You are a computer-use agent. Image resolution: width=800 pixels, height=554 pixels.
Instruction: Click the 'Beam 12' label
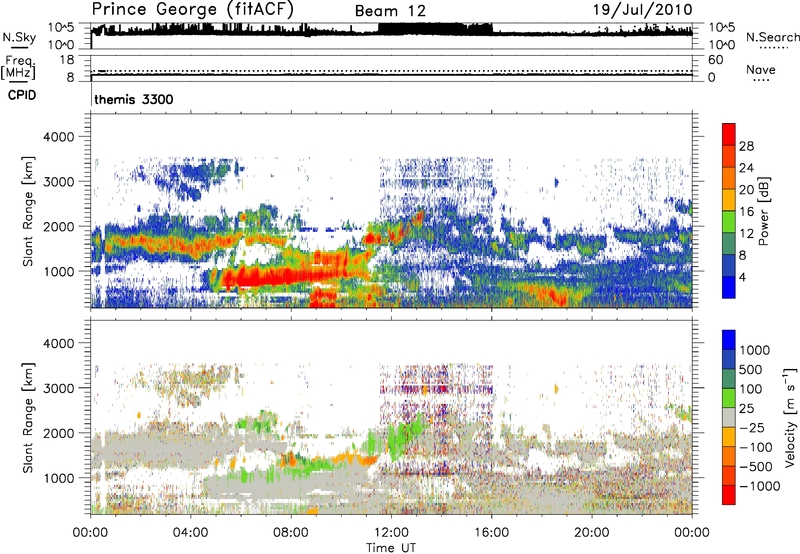[x=390, y=11]
